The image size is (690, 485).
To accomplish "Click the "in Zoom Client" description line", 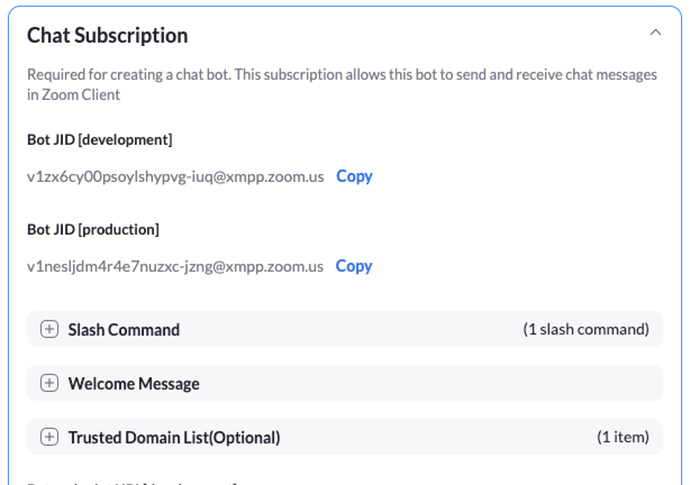I will coord(75,95).
